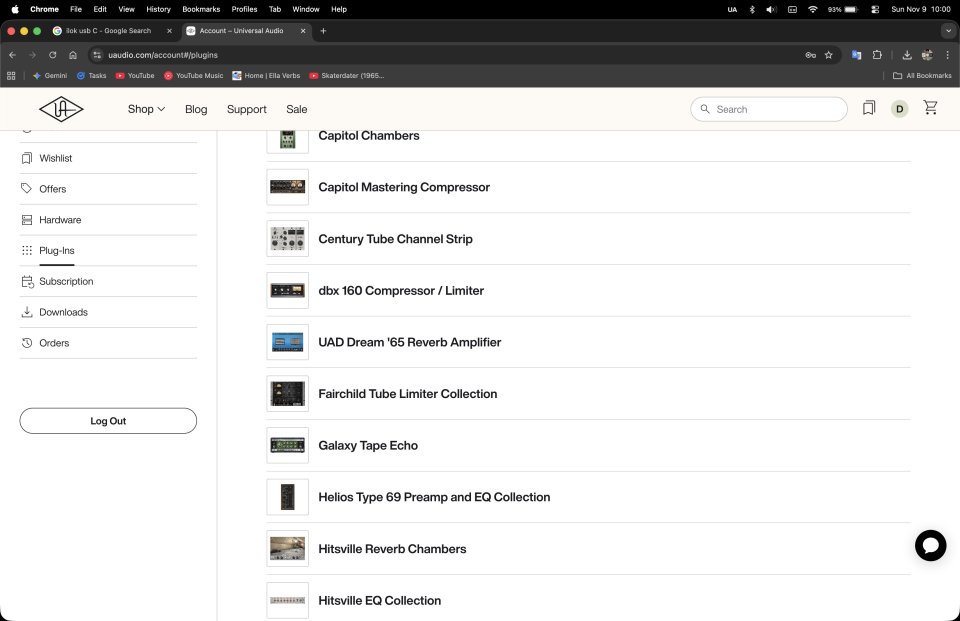Open the Bookmarks menu in menu bar
The height and width of the screenshot is (621, 960).
click(x=200, y=9)
